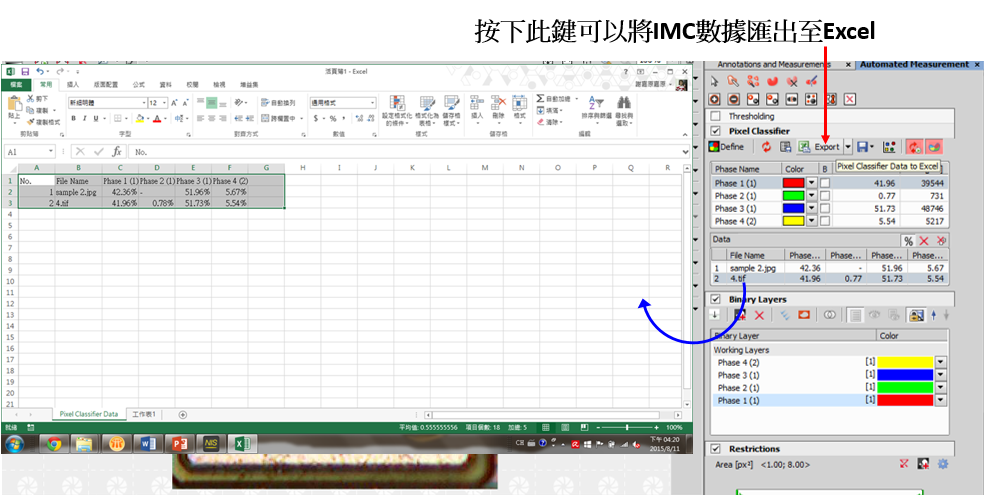
Task: Click the AutoSum sigma icon
Action: (x=540, y=99)
